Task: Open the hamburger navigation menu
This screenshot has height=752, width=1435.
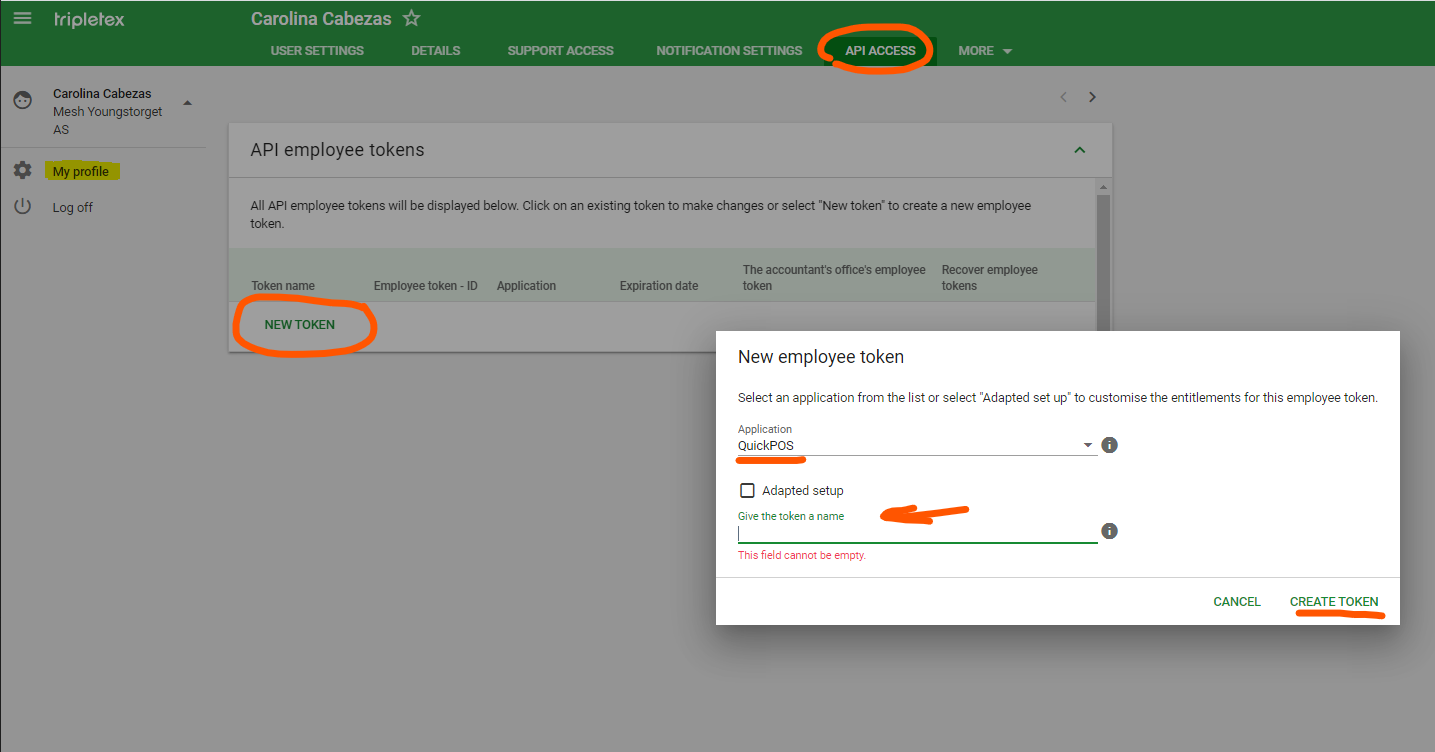Action: coord(21,17)
